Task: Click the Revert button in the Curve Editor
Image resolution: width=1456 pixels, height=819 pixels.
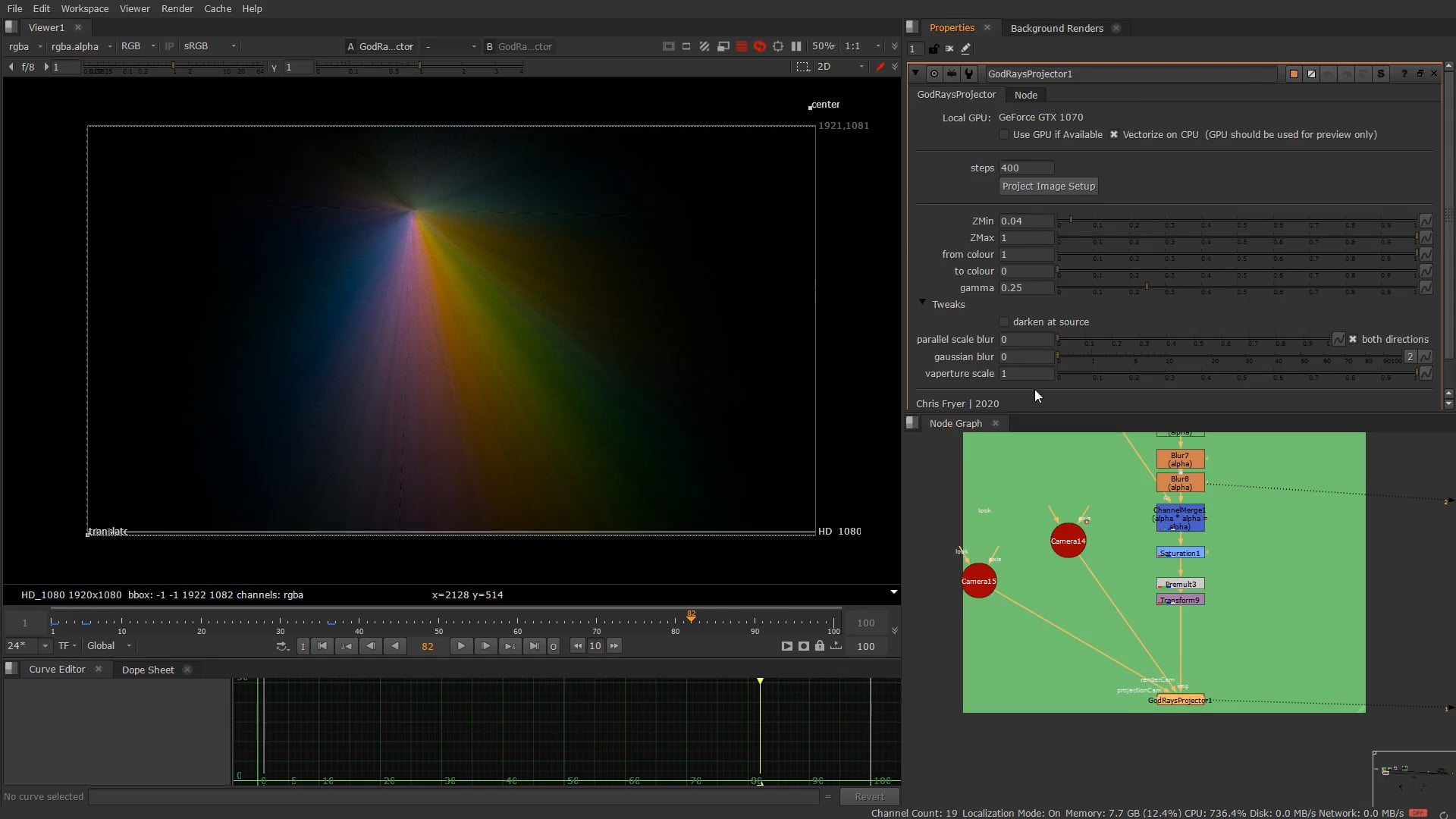Action: [x=869, y=796]
